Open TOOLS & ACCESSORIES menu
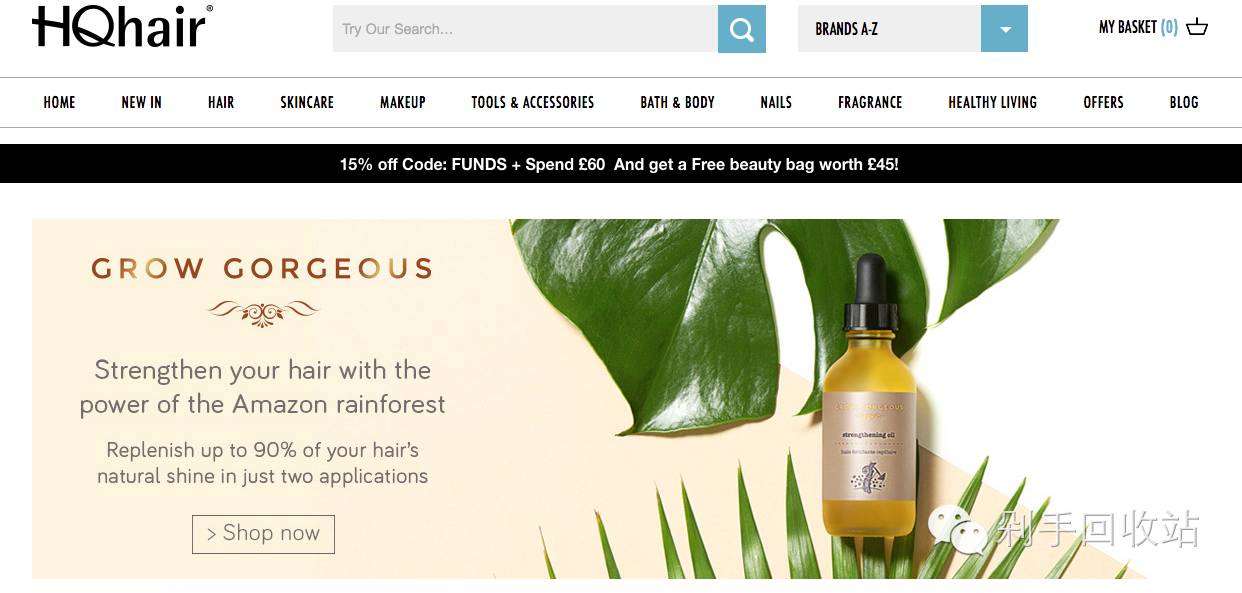1242x593 pixels. pos(533,102)
